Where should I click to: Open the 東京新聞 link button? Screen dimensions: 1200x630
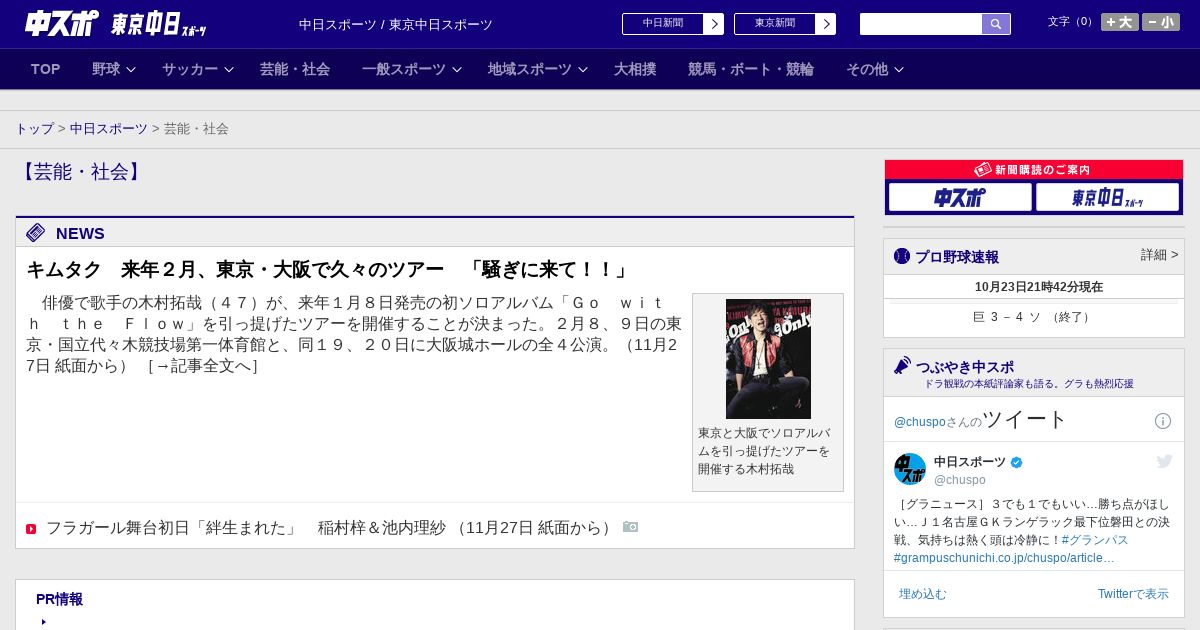pos(785,24)
